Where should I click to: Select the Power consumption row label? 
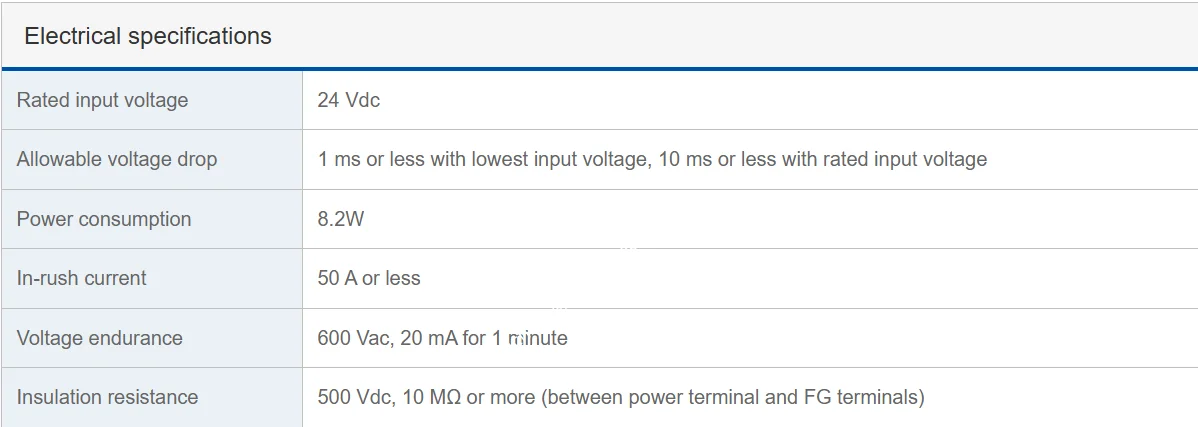tap(104, 219)
